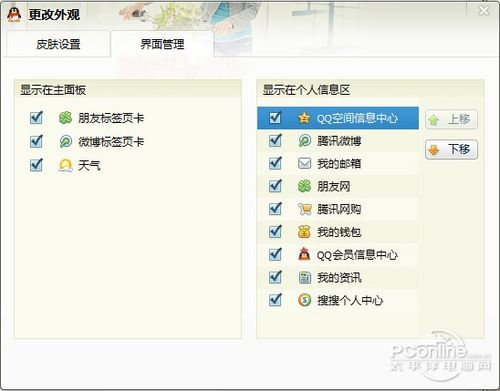This screenshot has width=500, height=391.
Task: Uncheck the 微博标签页卡 checkbox
Action: pos(36,141)
